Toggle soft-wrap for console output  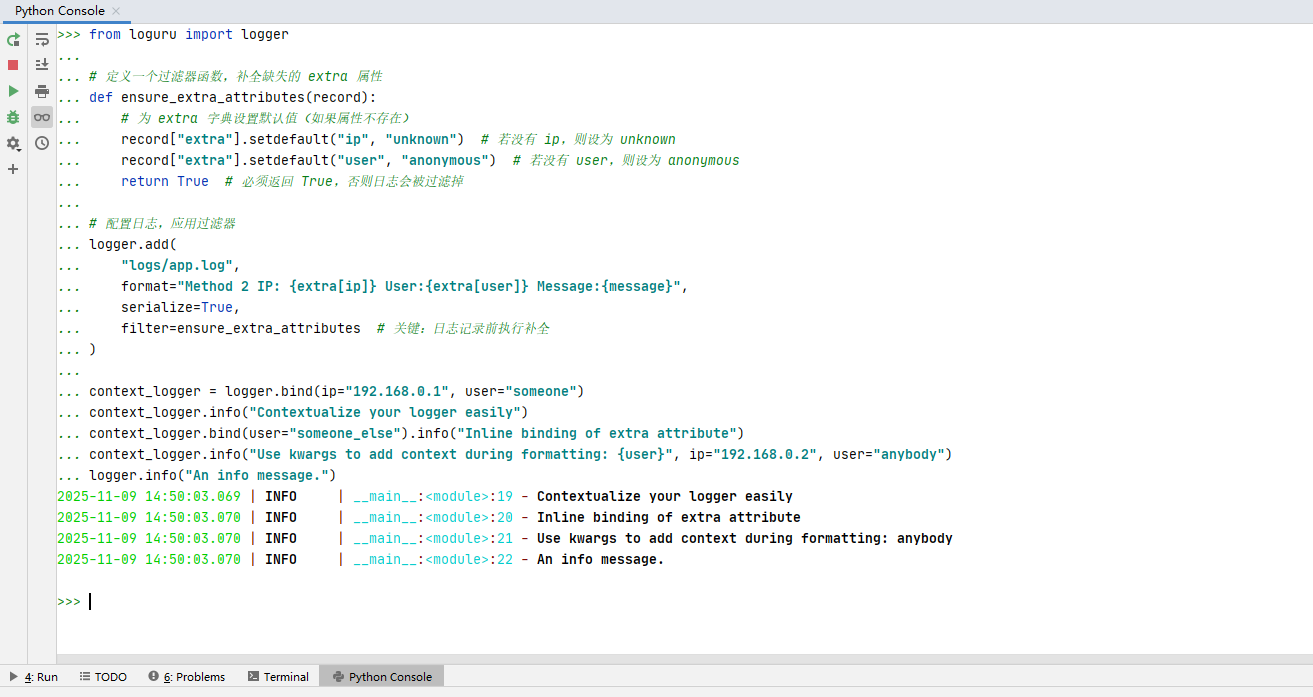pyautogui.click(x=41, y=40)
